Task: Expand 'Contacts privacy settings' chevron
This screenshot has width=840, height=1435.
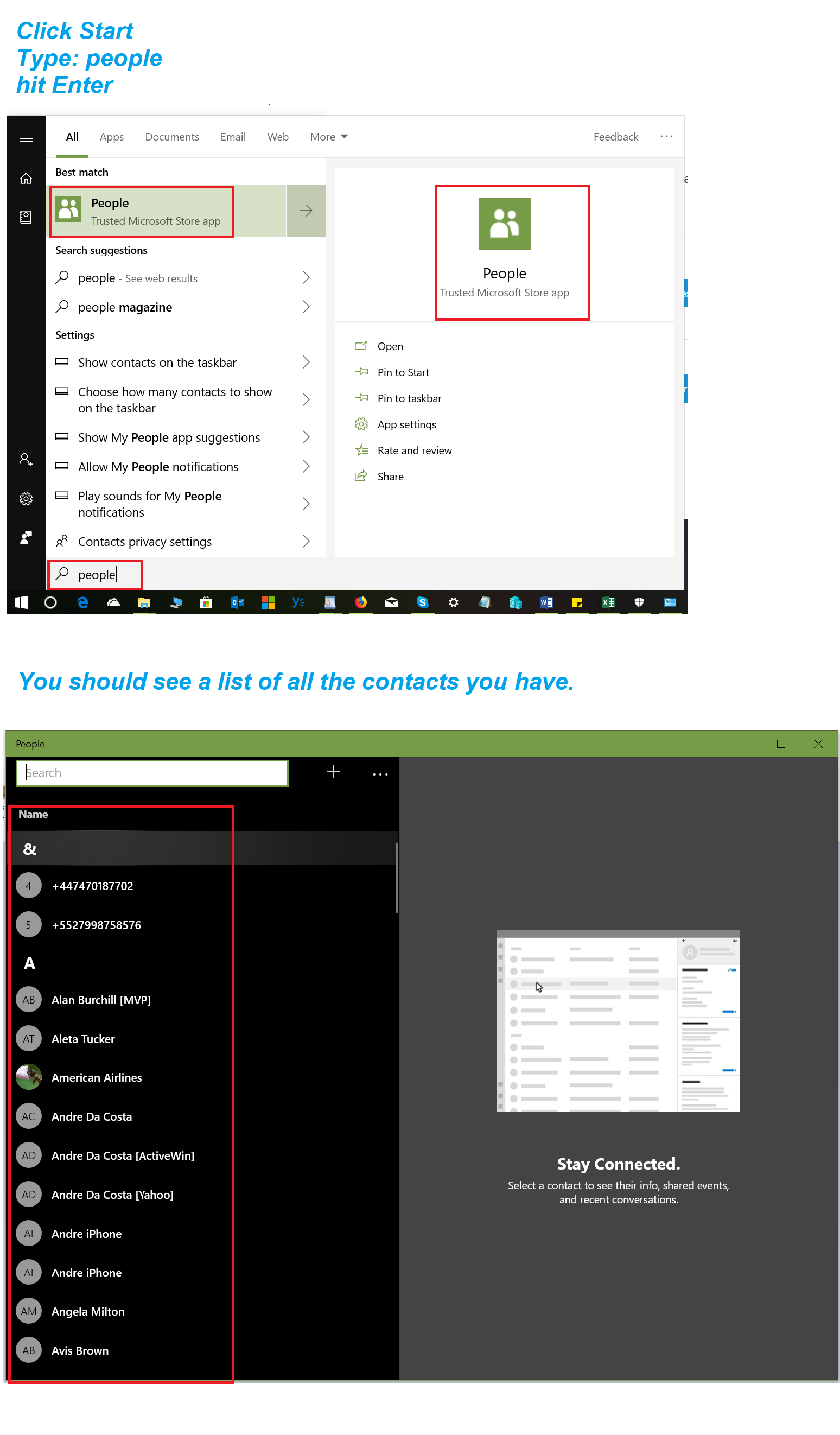Action: click(306, 542)
